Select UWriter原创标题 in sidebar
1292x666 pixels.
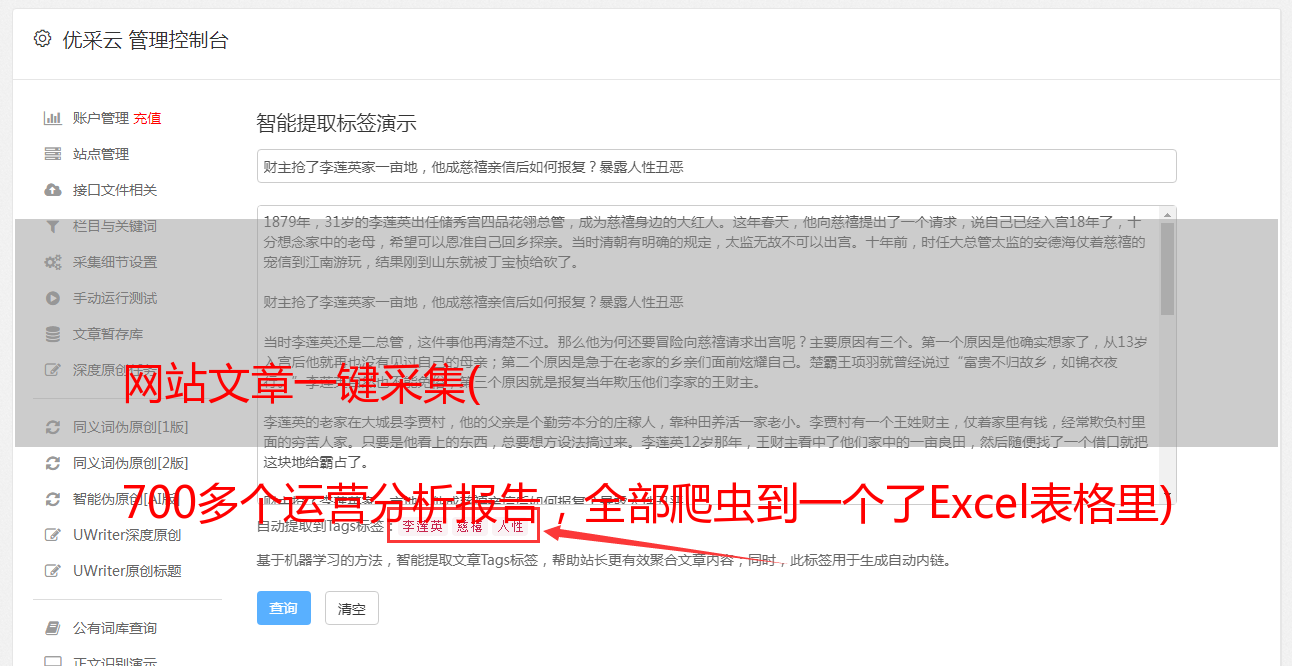[x=126, y=571]
